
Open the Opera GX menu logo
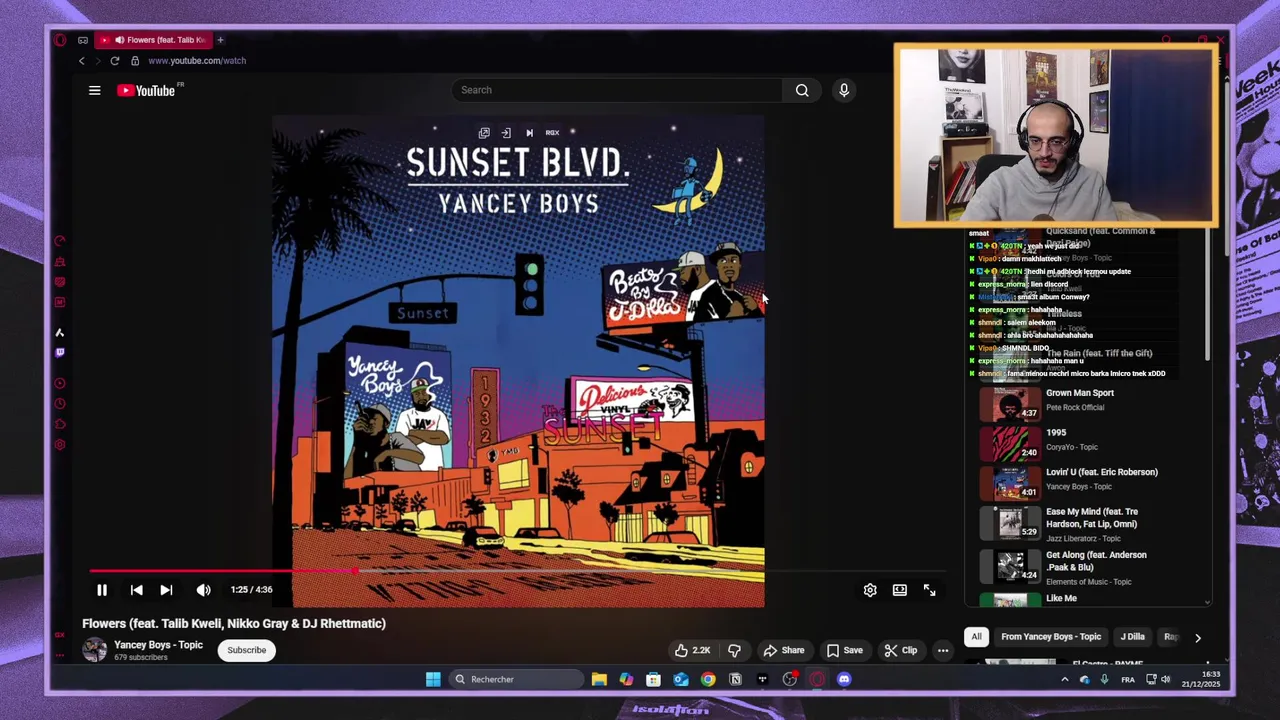coord(60,40)
